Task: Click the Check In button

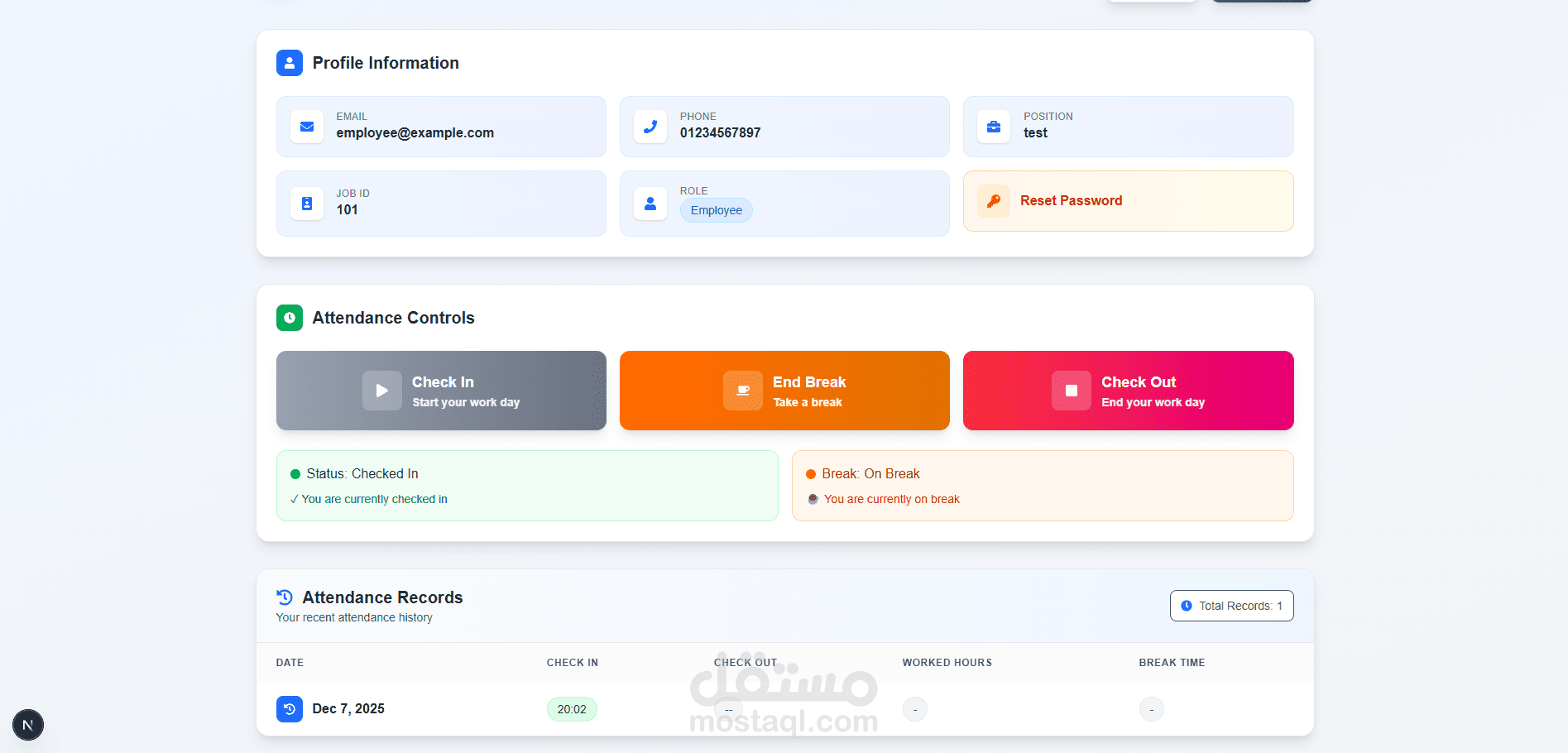Action: pos(441,391)
